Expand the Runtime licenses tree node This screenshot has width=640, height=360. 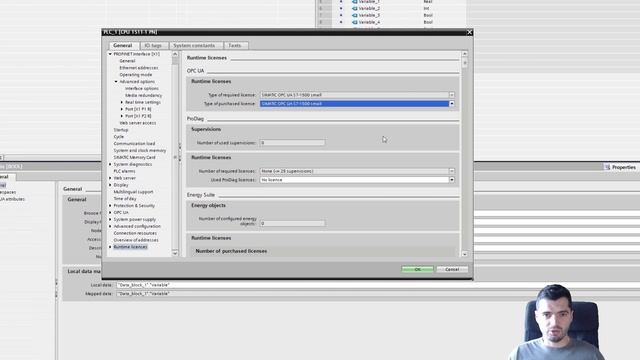[110, 247]
